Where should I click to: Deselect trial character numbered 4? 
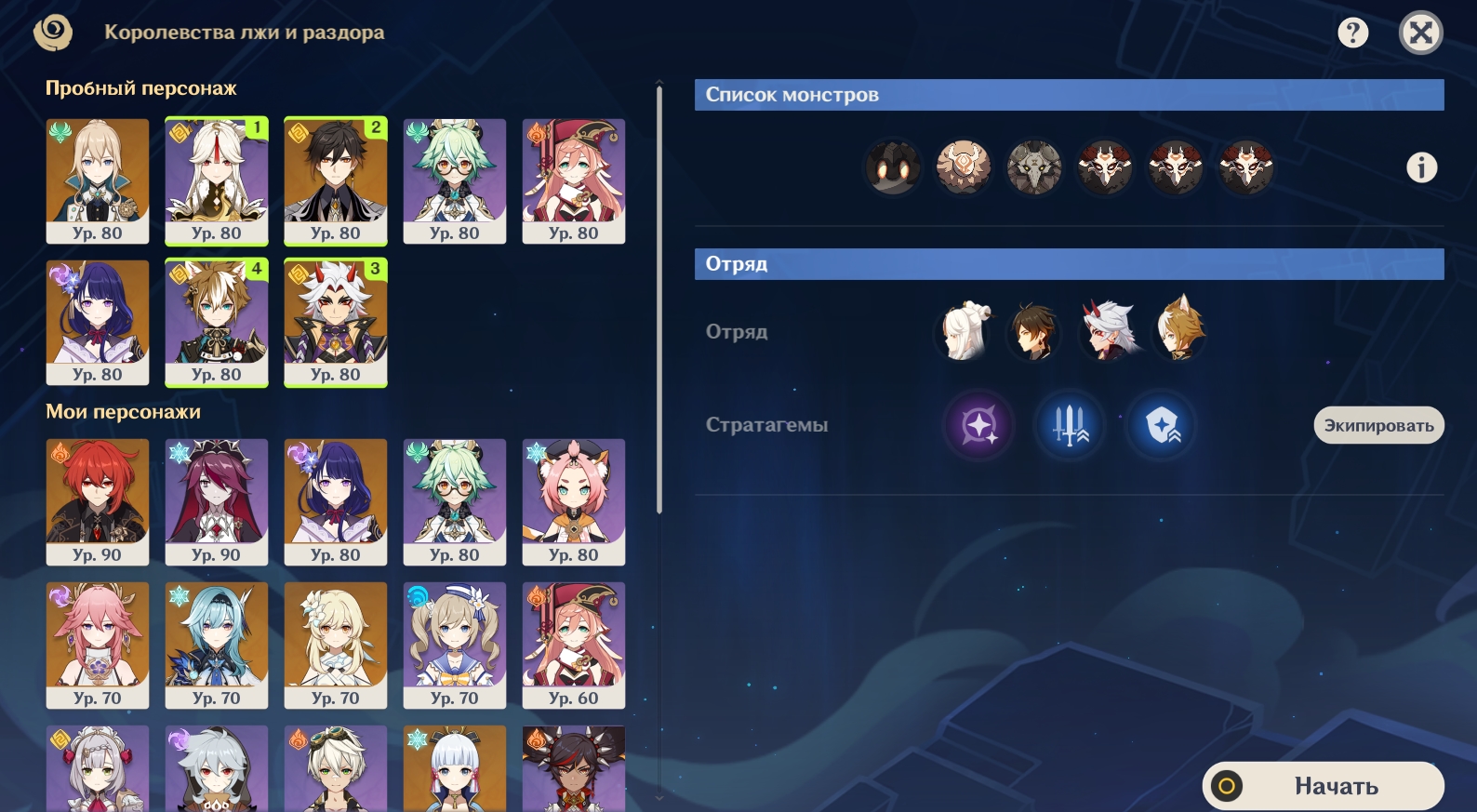(x=217, y=323)
